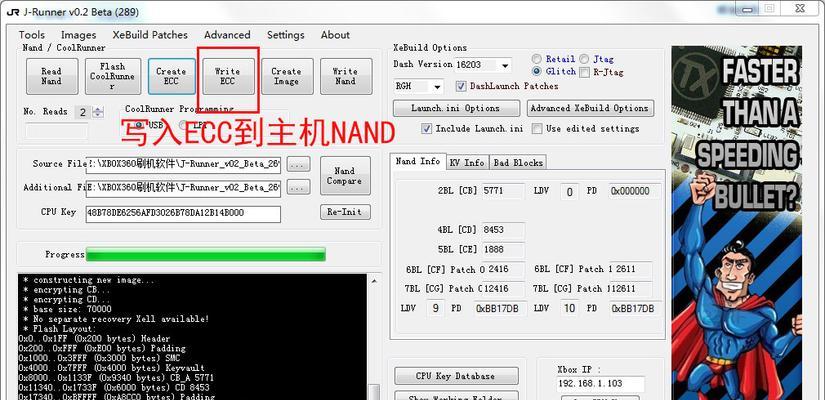825x400 pixels.
Task: Toggle the DashLaunch Patches checkbox
Action: tap(461, 86)
